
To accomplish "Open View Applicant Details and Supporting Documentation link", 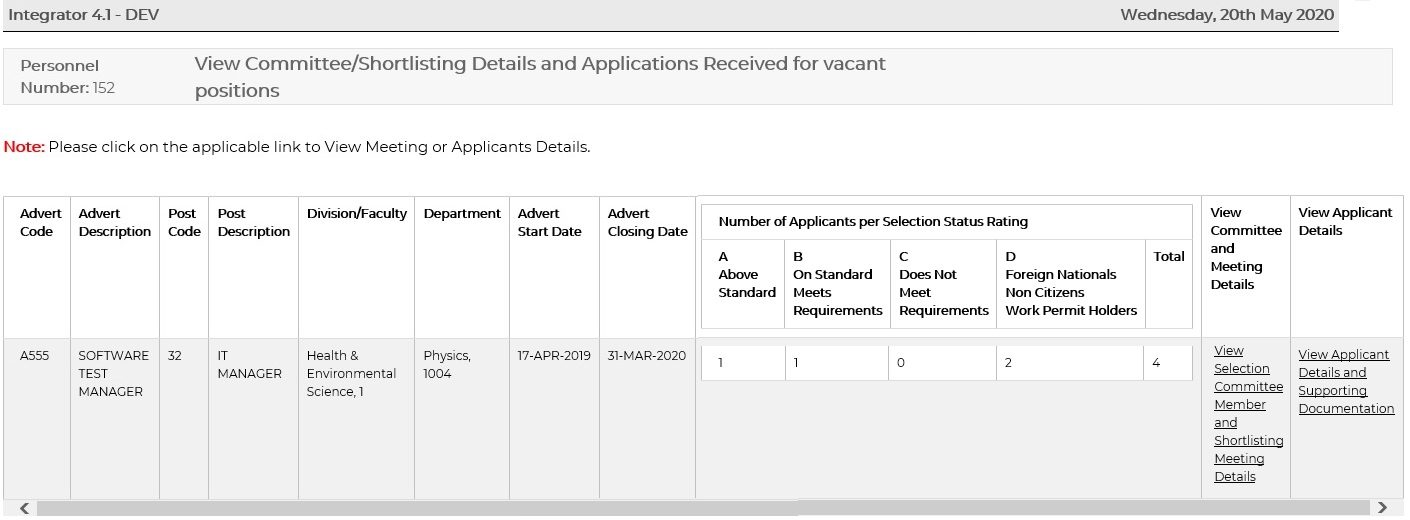I will pos(1345,381).
